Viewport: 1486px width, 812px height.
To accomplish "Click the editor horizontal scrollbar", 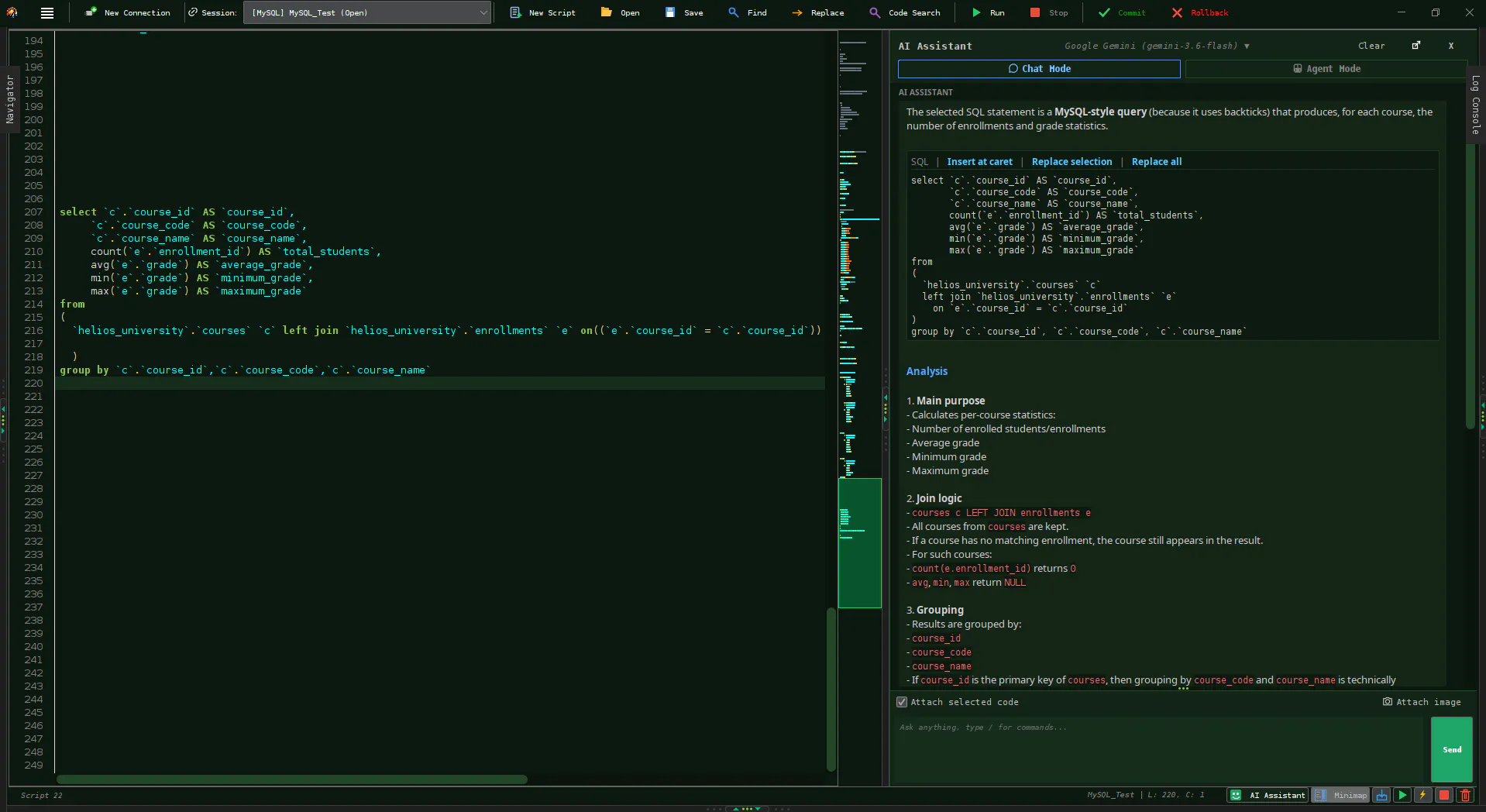I will point(292,779).
